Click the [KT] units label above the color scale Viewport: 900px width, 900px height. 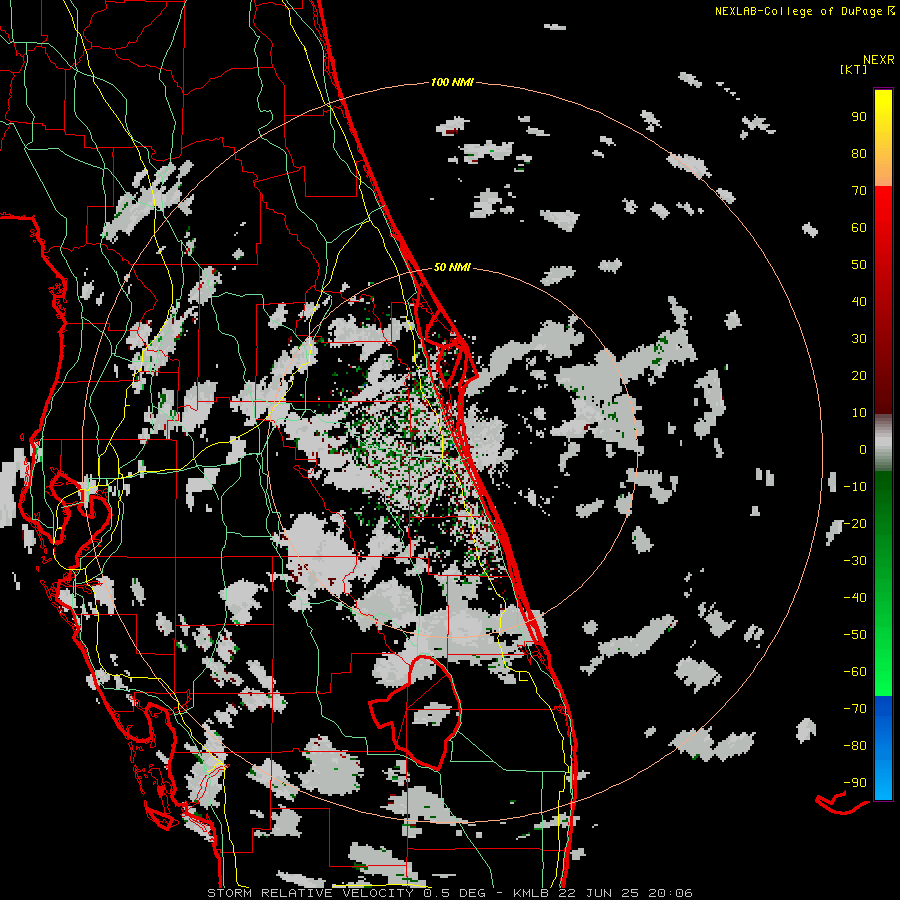(853, 69)
